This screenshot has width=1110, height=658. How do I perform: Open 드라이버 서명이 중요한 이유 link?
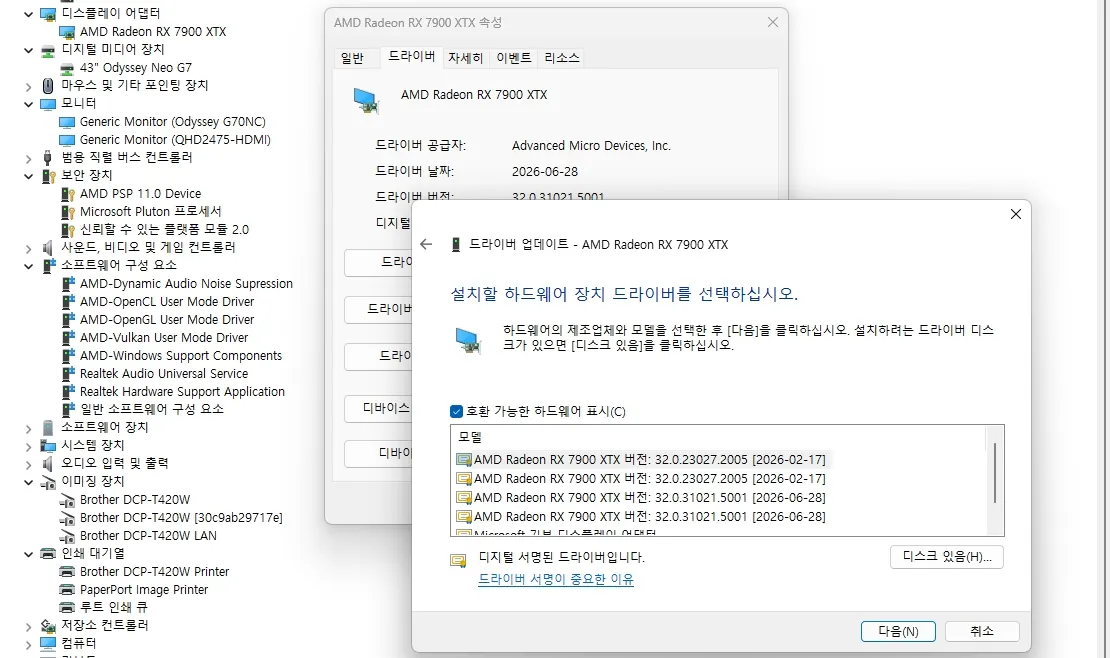(x=556, y=579)
